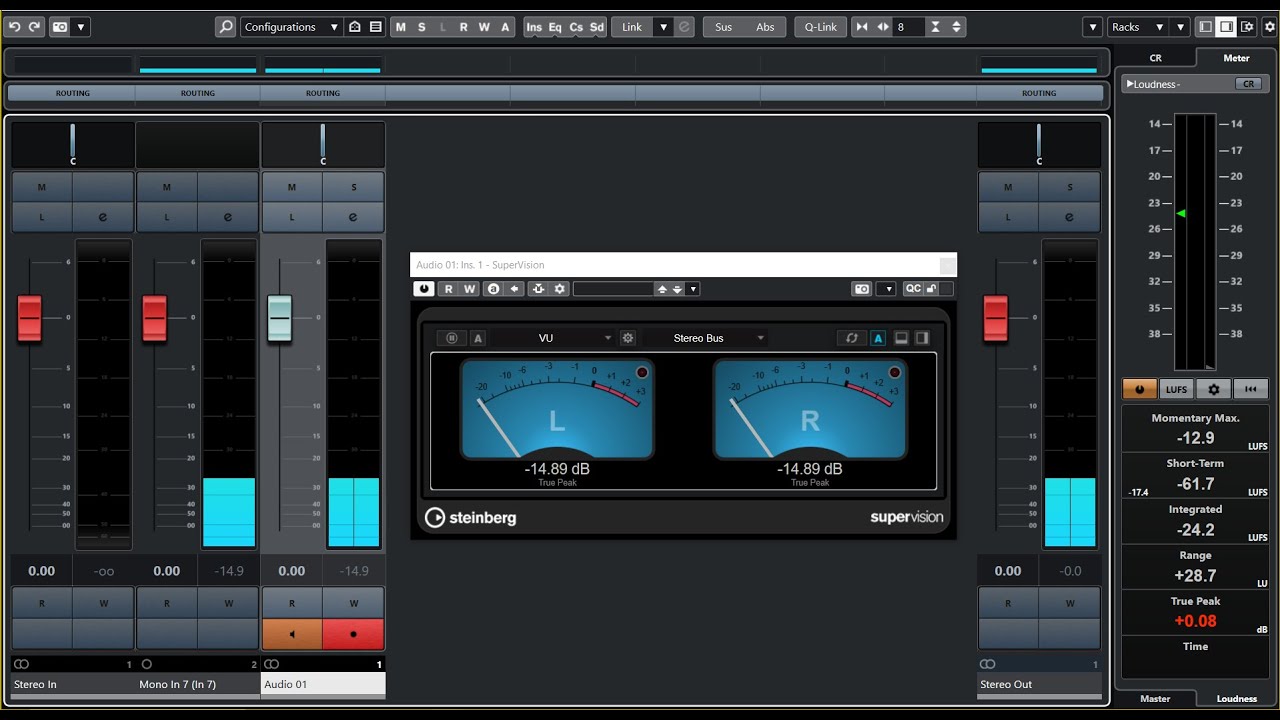Click the Redo arrow icon
1280x720 pixels.
click(35, 27)
